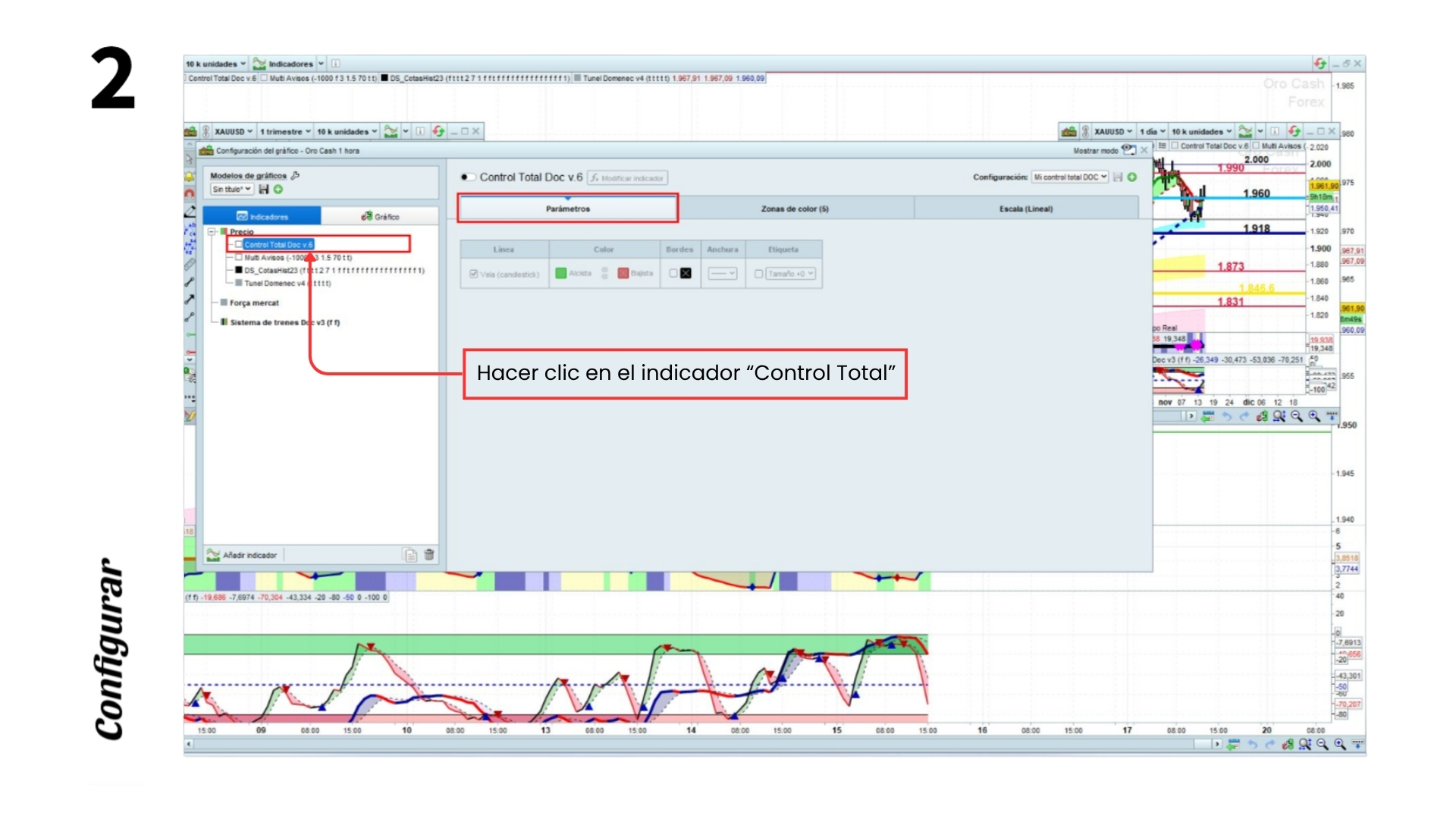Delete indicator with trash icon

coord(429,555)
